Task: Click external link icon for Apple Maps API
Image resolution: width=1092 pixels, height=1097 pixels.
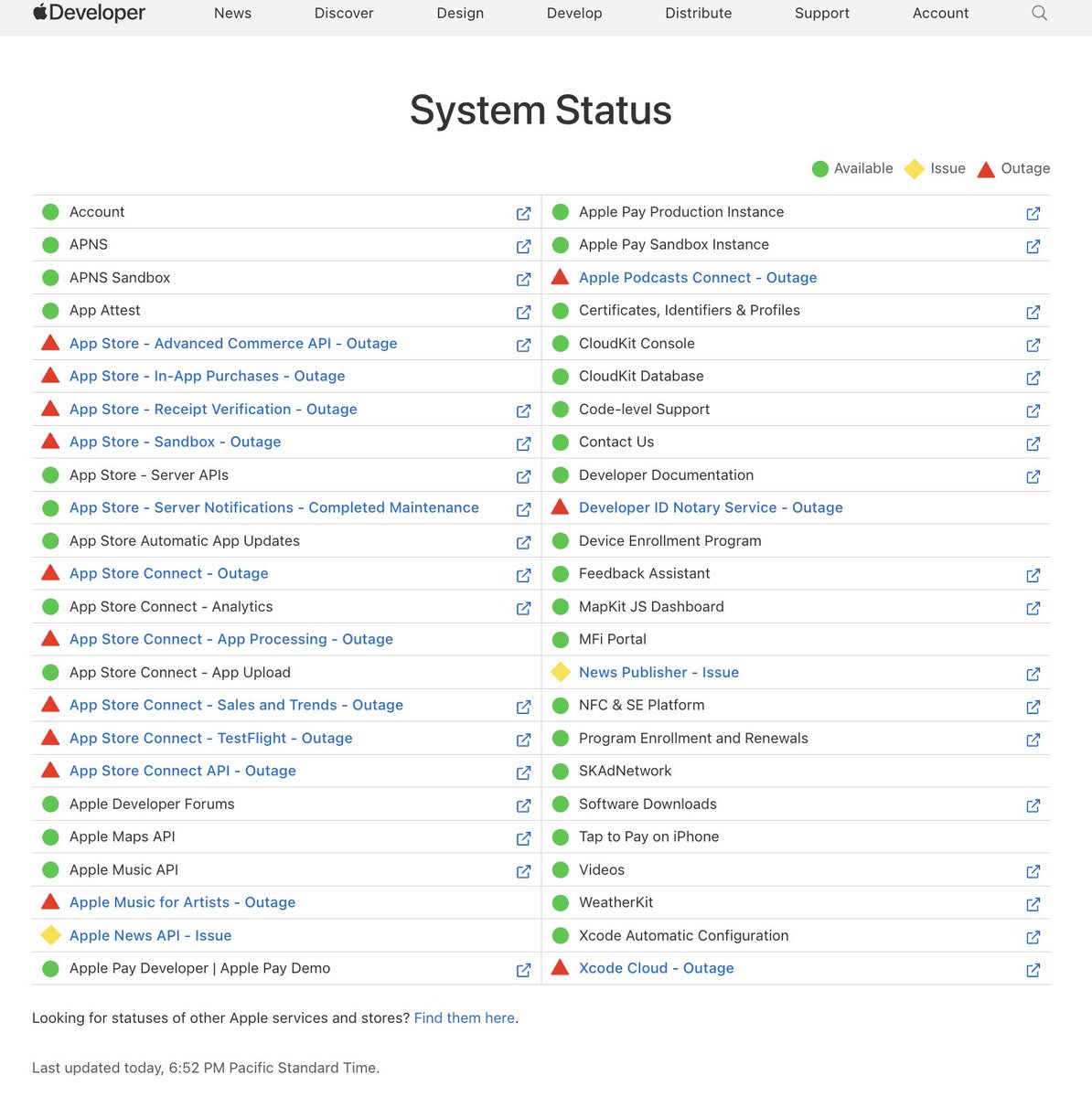Action: point(523,838)
